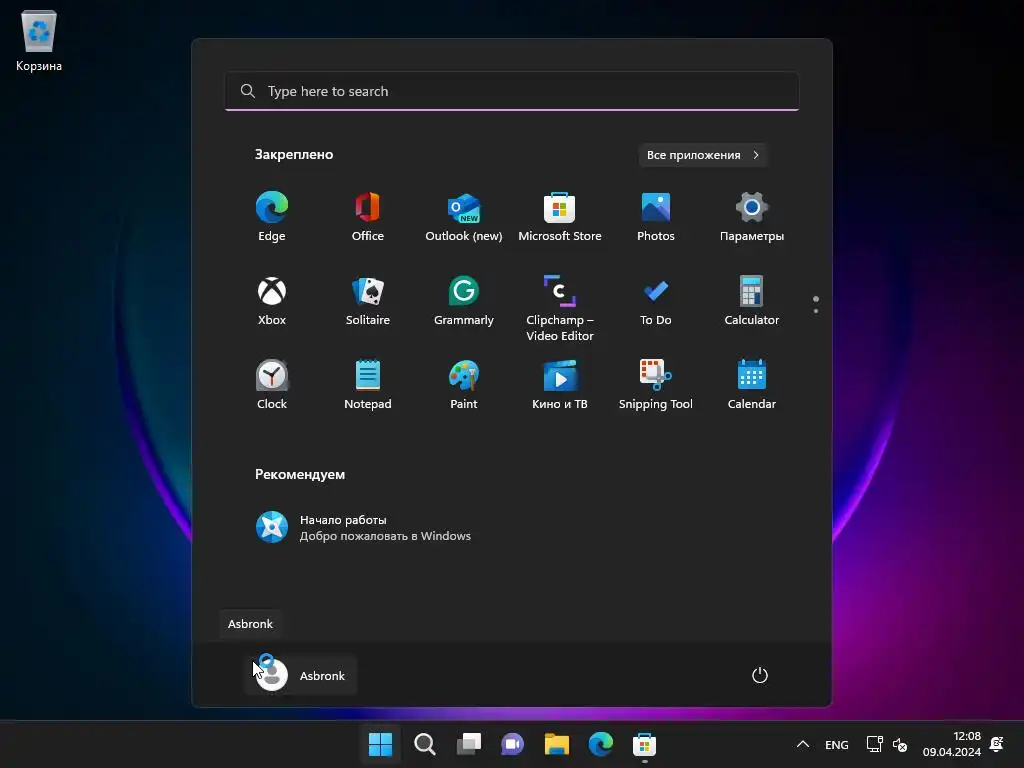Open Microsoft Store in pinned apps
Viewport: 1024px width, 768px height.
[x=560, y=217]
